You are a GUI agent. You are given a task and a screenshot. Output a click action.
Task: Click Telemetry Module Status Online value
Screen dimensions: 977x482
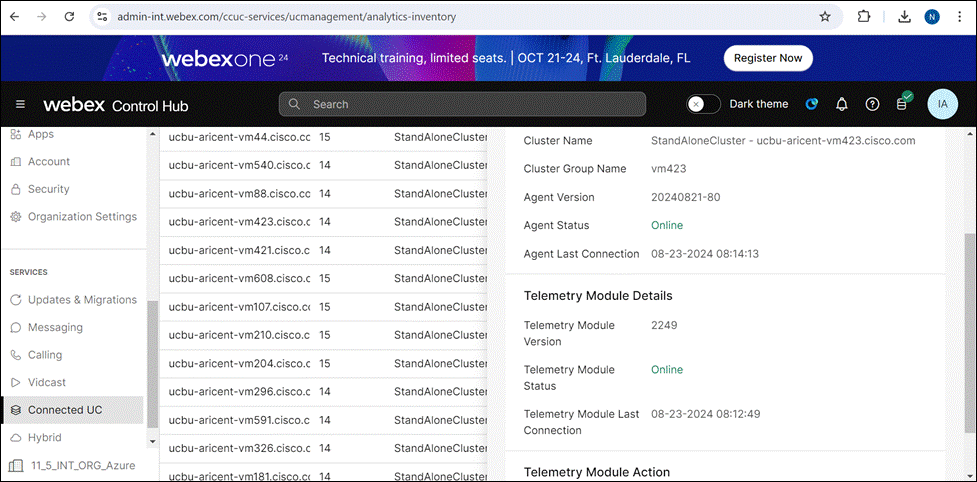click(x=667, y=370)
